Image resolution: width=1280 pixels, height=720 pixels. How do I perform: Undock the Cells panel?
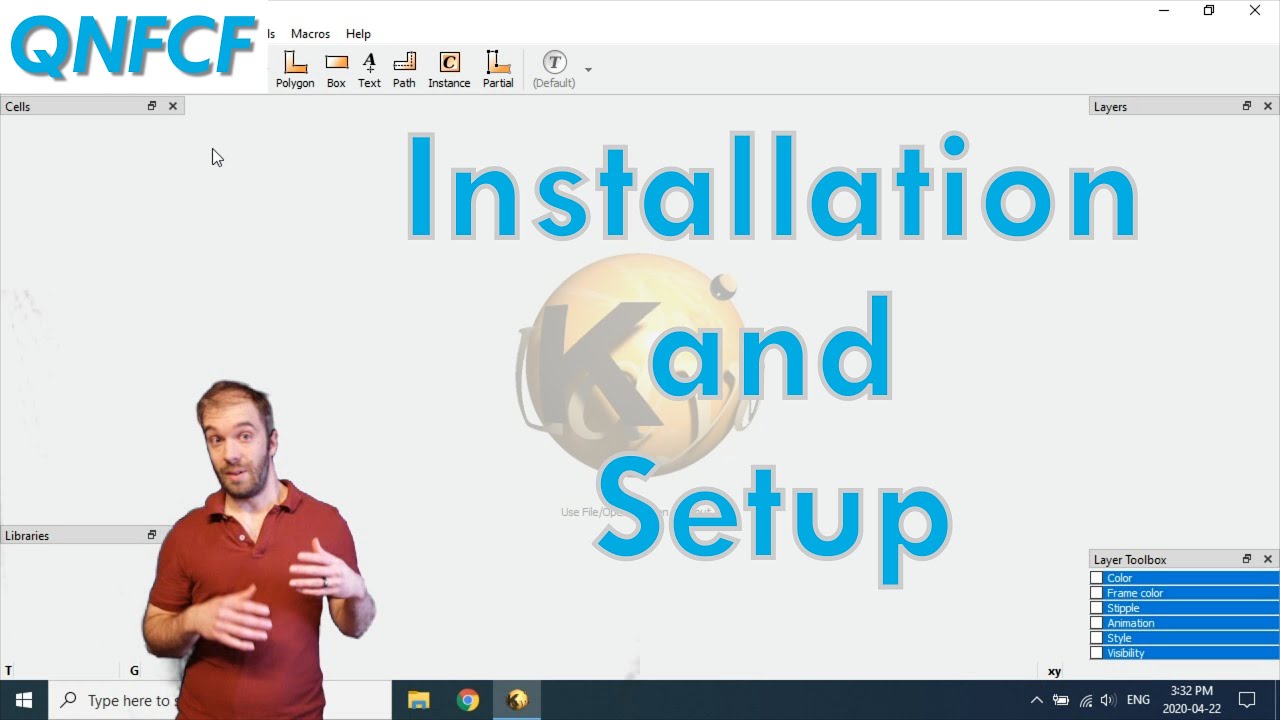152,106
